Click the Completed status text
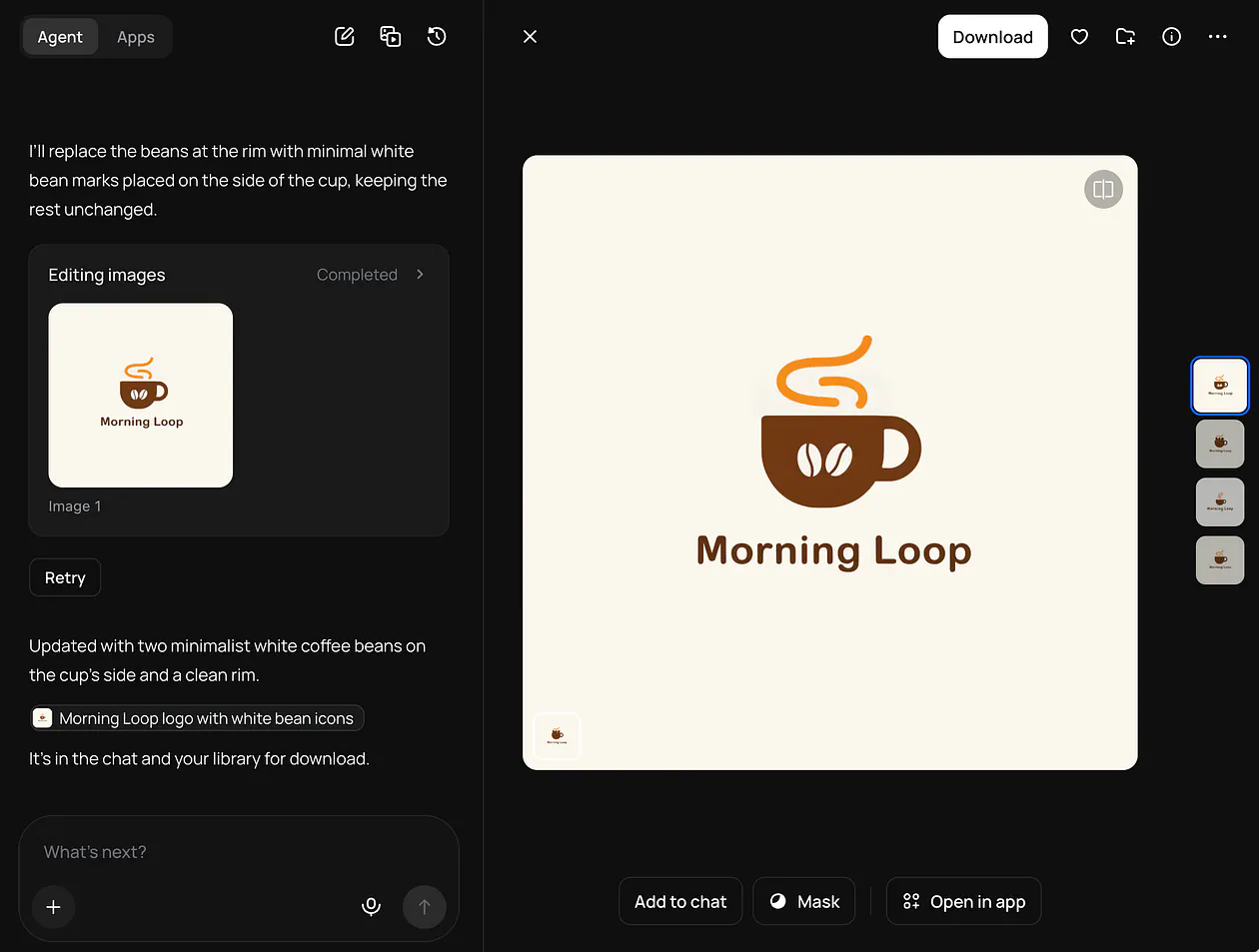1259x952 pixels. tap(357, 275)
